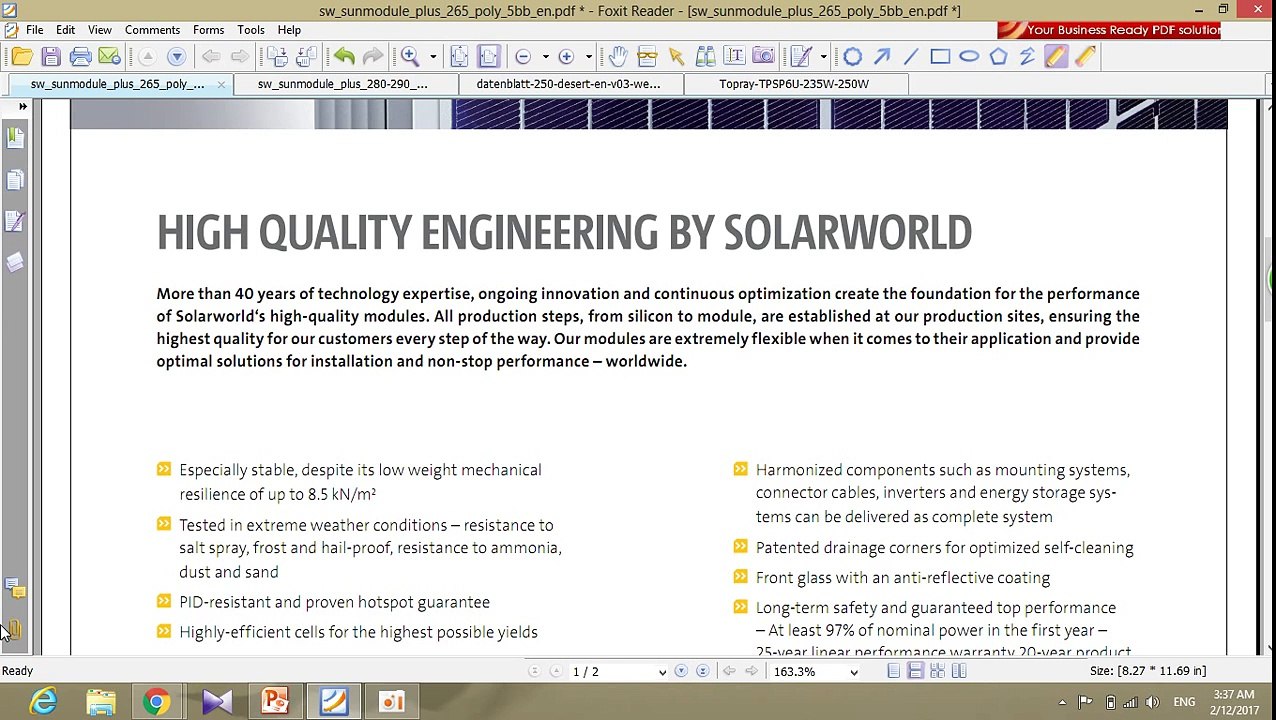This screenshot has height=720, width=1276.
Task: Open the zoom tool dropdown arrow
Action: (x=432, y=57)
